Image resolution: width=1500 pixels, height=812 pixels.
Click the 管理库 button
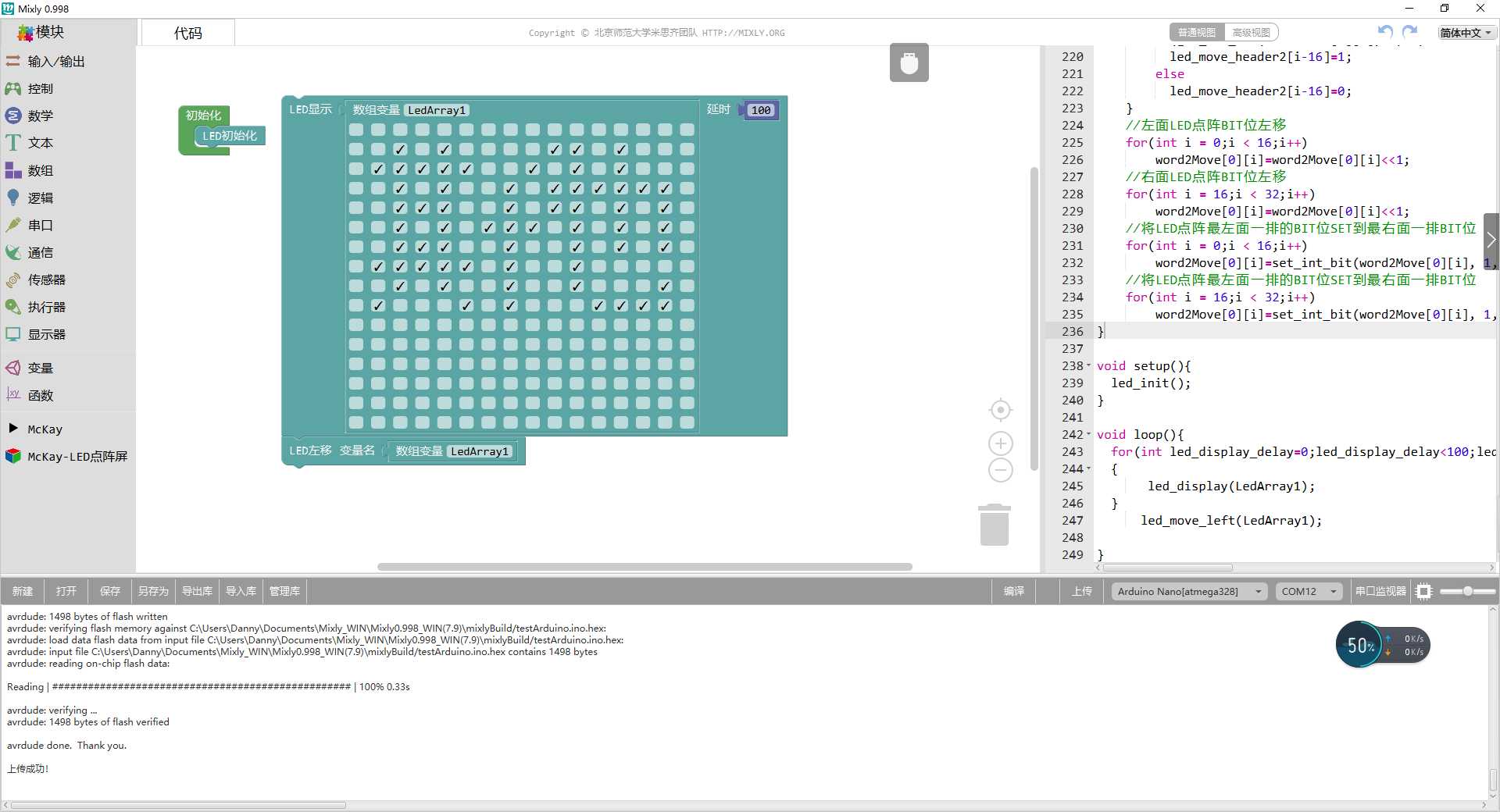pos(284,591)
